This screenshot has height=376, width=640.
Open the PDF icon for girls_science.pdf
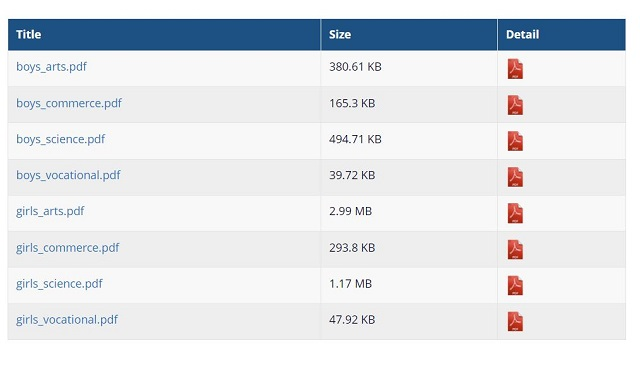click(x=515, y=285)
